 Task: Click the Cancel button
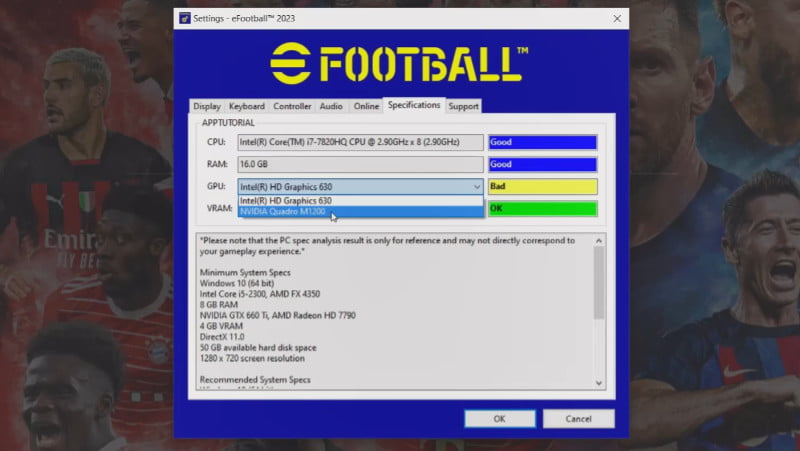coord(578,419)
